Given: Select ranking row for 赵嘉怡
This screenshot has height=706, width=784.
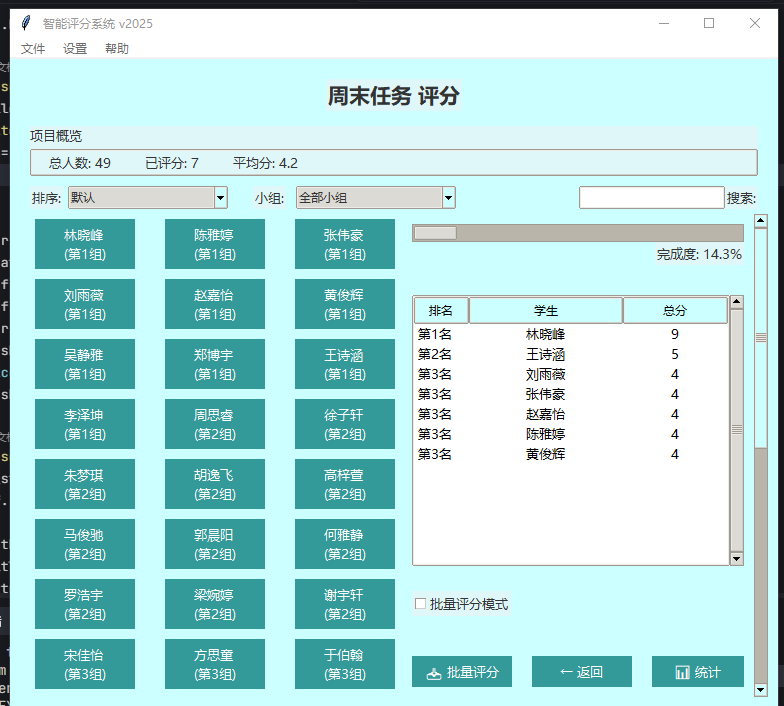Looking at the screenshot, I should click(x=571, y=414).
